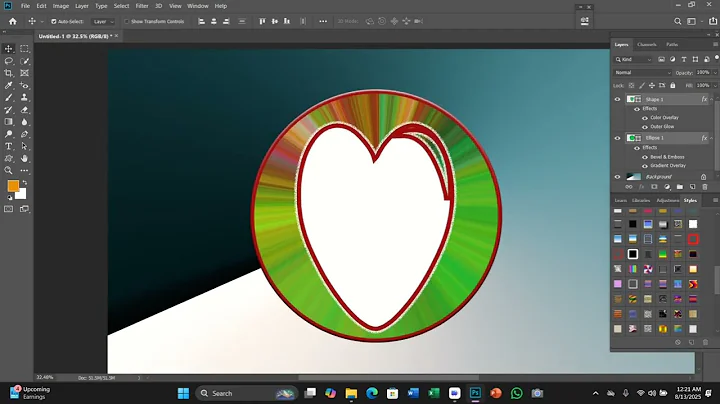This screenshot has width=720, height=404.
Task: Open the Styles panel flyout menu
Action: 715,200
